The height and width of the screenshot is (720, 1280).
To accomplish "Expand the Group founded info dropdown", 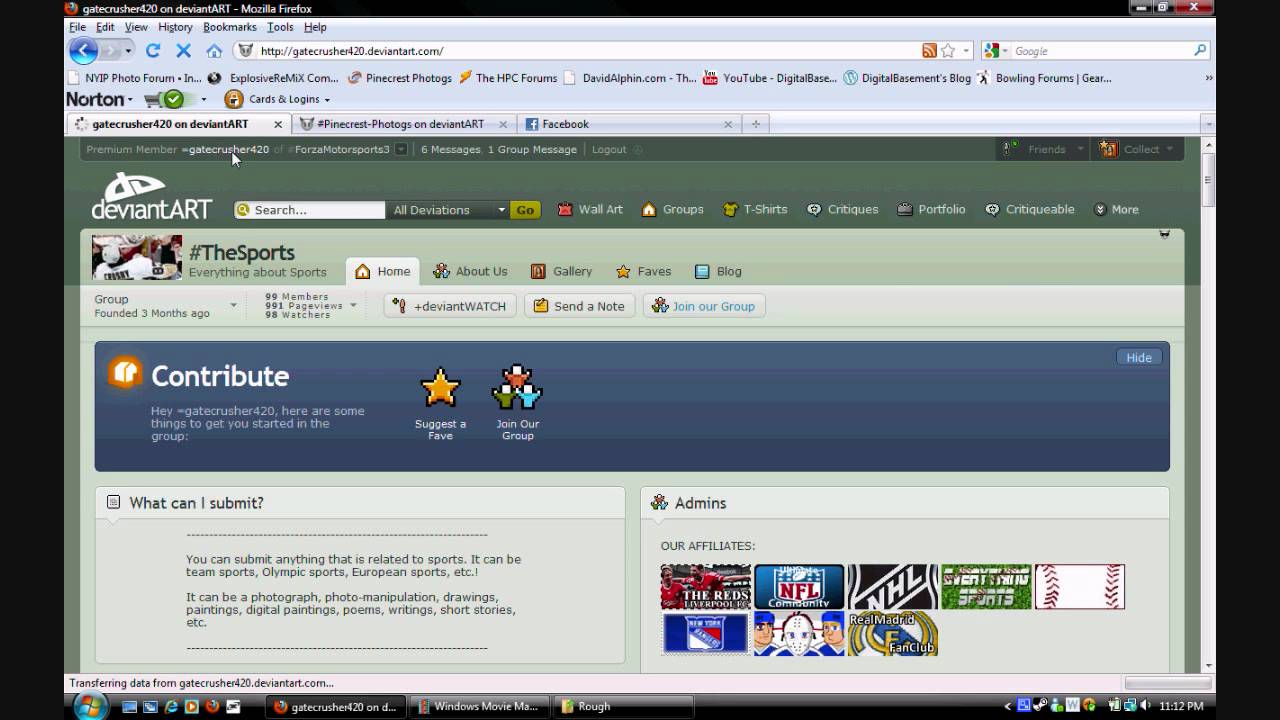I will point(234,305).
